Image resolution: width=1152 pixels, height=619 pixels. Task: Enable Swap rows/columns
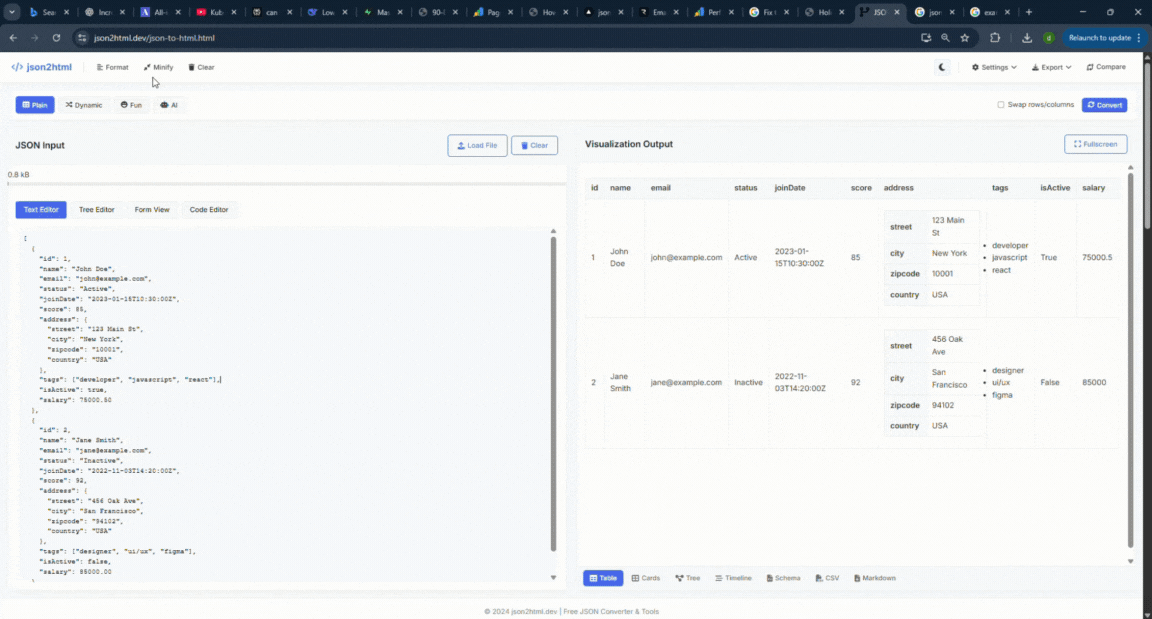point(1000,104)
